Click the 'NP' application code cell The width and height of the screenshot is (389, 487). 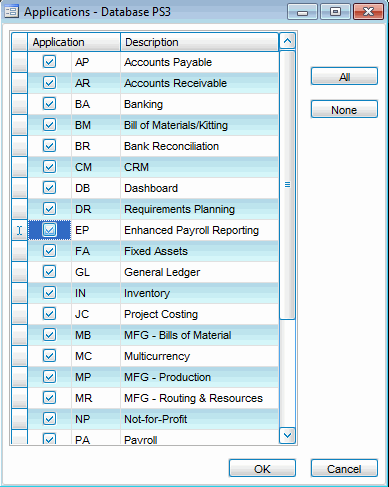click(x=96, y=419)
